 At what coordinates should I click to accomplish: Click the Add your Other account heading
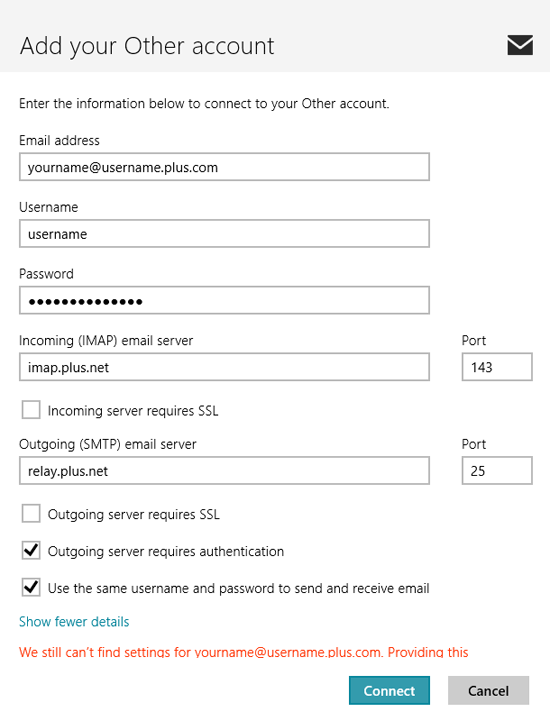click(x=147, y=46)
